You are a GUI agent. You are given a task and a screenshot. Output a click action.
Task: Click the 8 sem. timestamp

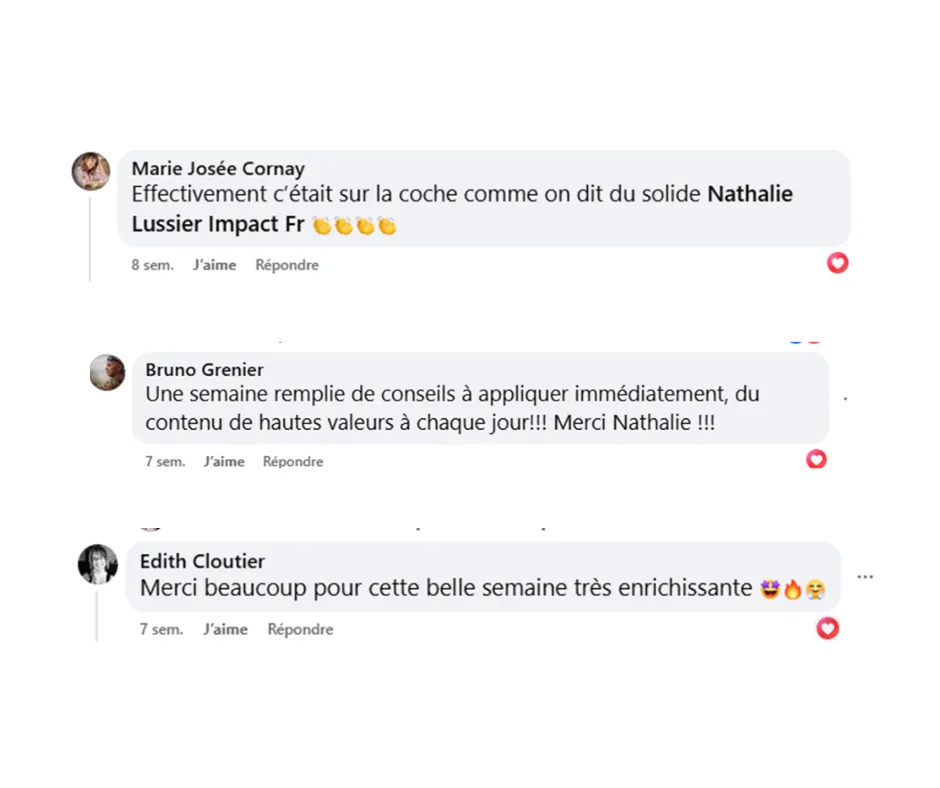152,265
